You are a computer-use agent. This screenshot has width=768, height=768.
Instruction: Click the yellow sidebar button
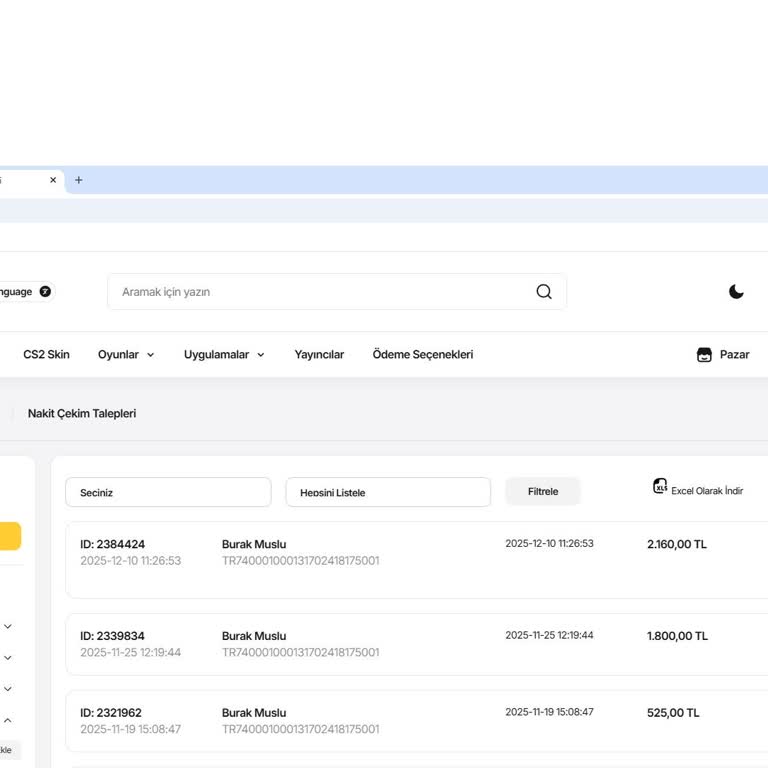pos(10,536)
